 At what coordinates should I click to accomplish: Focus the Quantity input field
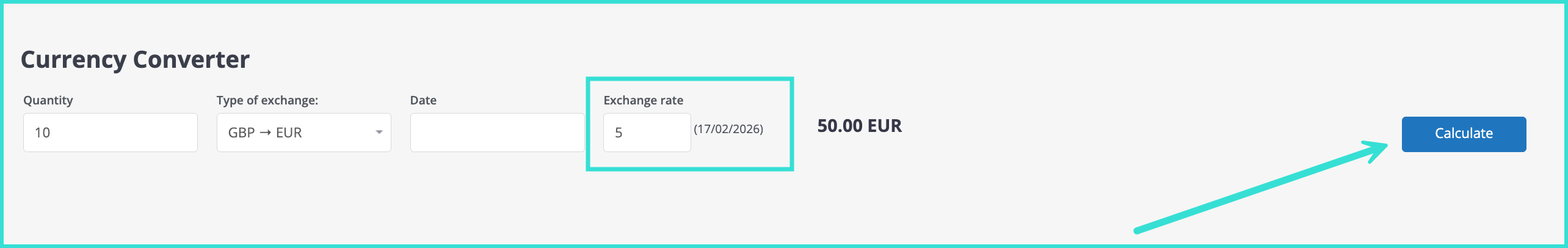click(x=110, y=133)
